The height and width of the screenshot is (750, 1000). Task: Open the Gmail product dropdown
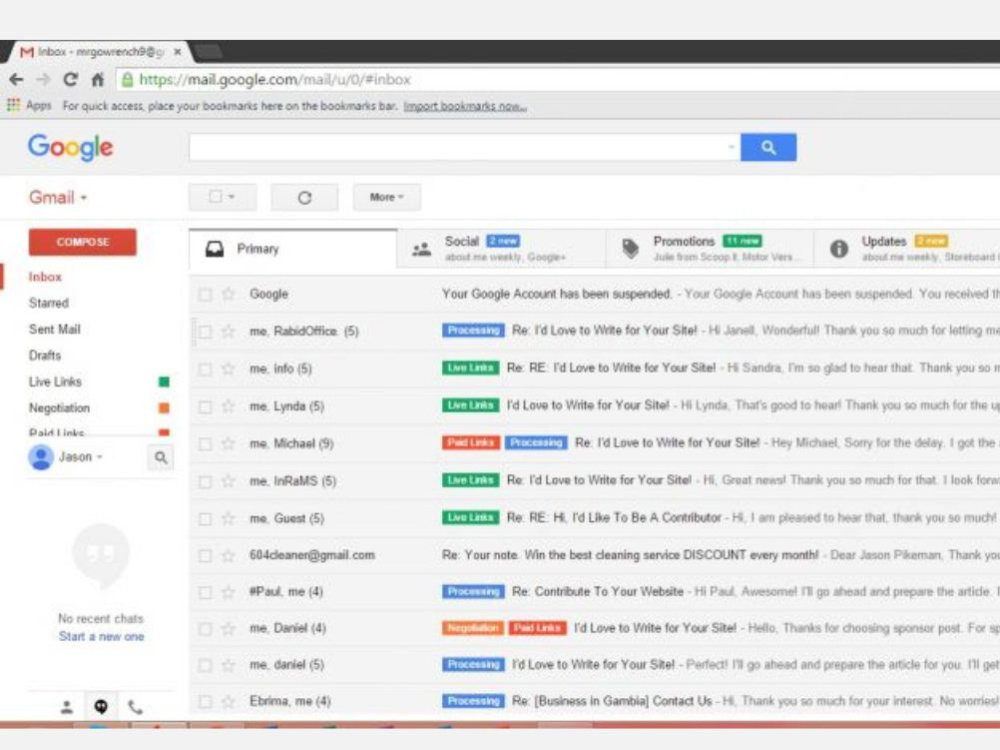coord(57,197)
